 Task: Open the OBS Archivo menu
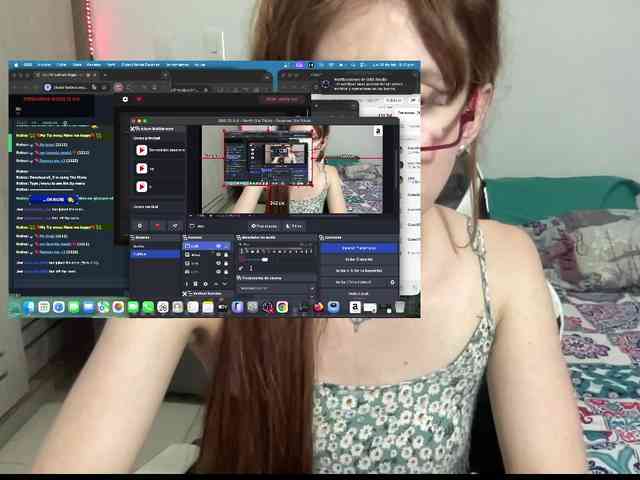coord(44,64)
